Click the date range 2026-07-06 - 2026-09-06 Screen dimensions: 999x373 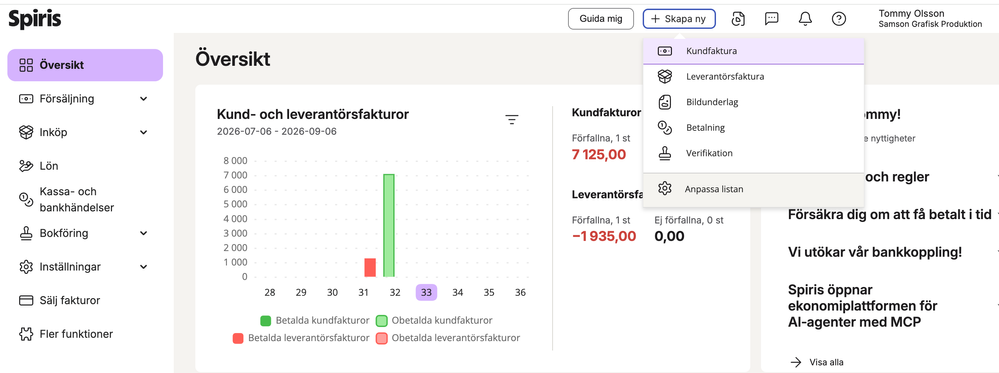277,131
